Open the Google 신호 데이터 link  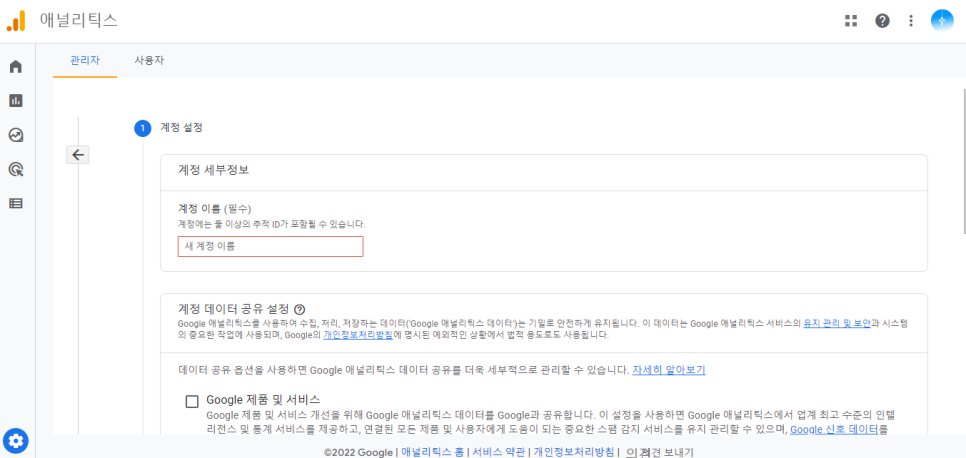(x=834, y=430)
